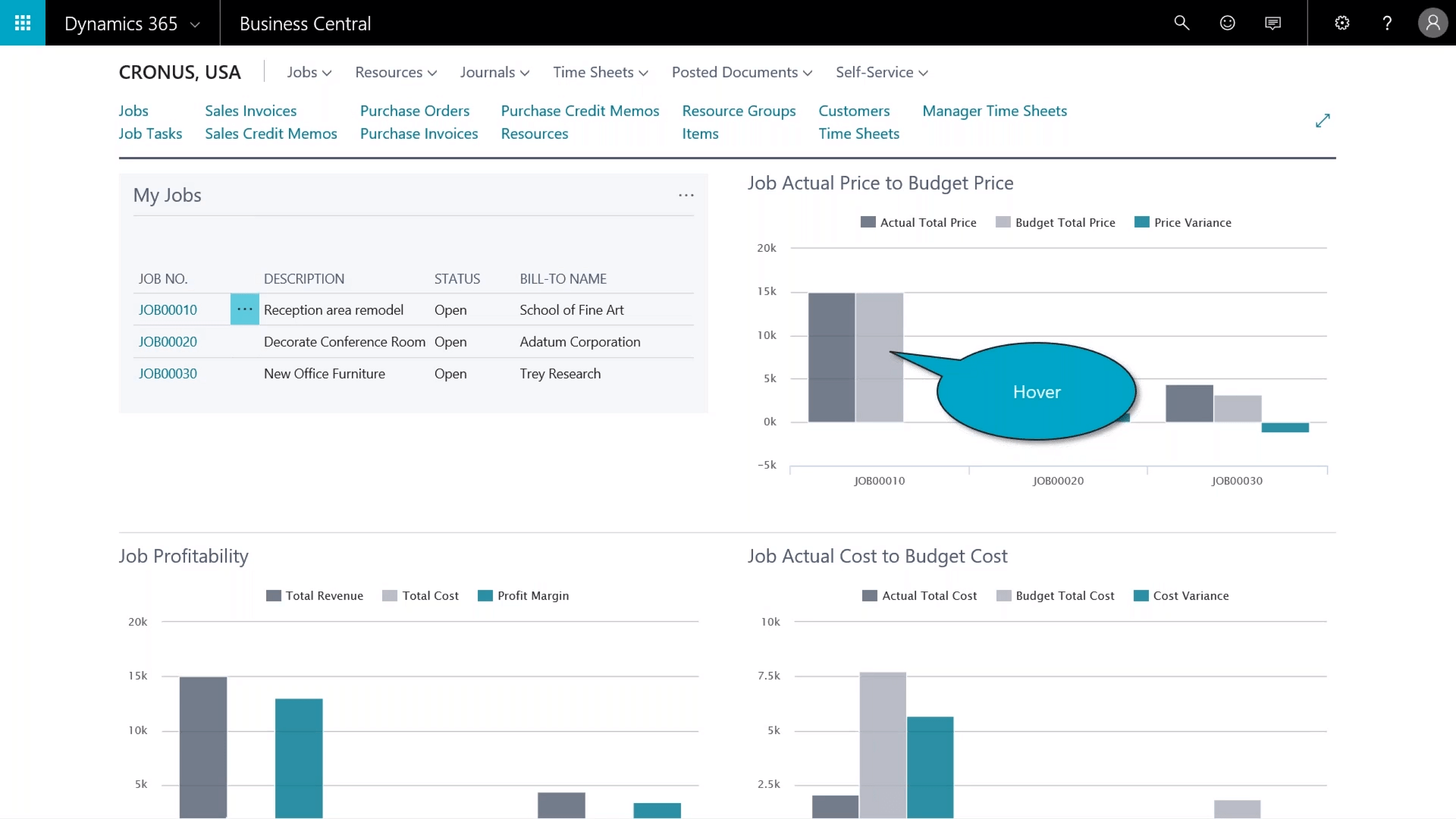Viewport: 1456px width, 819px height.
Task: Expand the Resources menu
Action: pyautogui.click(x=396, y=72)
